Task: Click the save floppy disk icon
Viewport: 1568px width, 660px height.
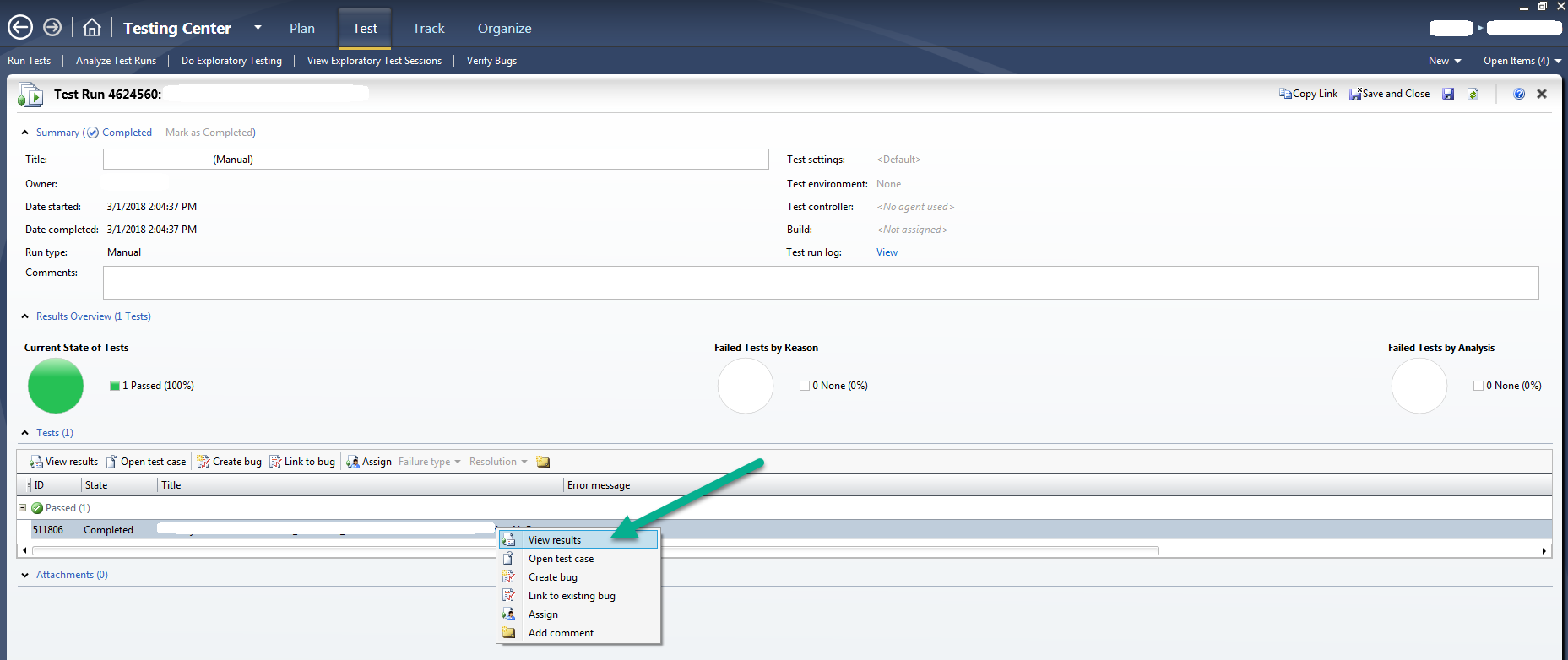Action: click(x=1448, y=94)
